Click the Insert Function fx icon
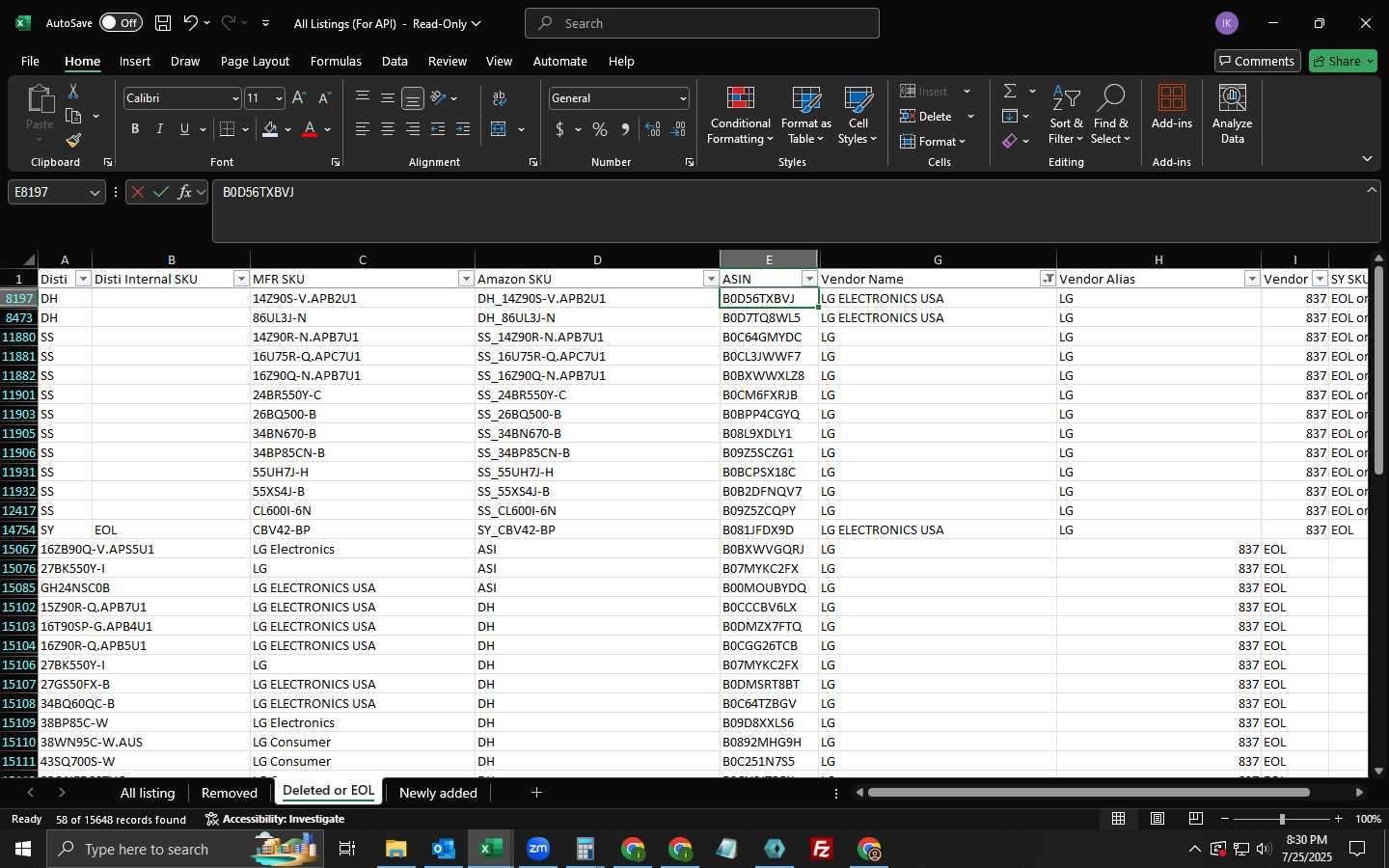 click(x=184, y=192)
